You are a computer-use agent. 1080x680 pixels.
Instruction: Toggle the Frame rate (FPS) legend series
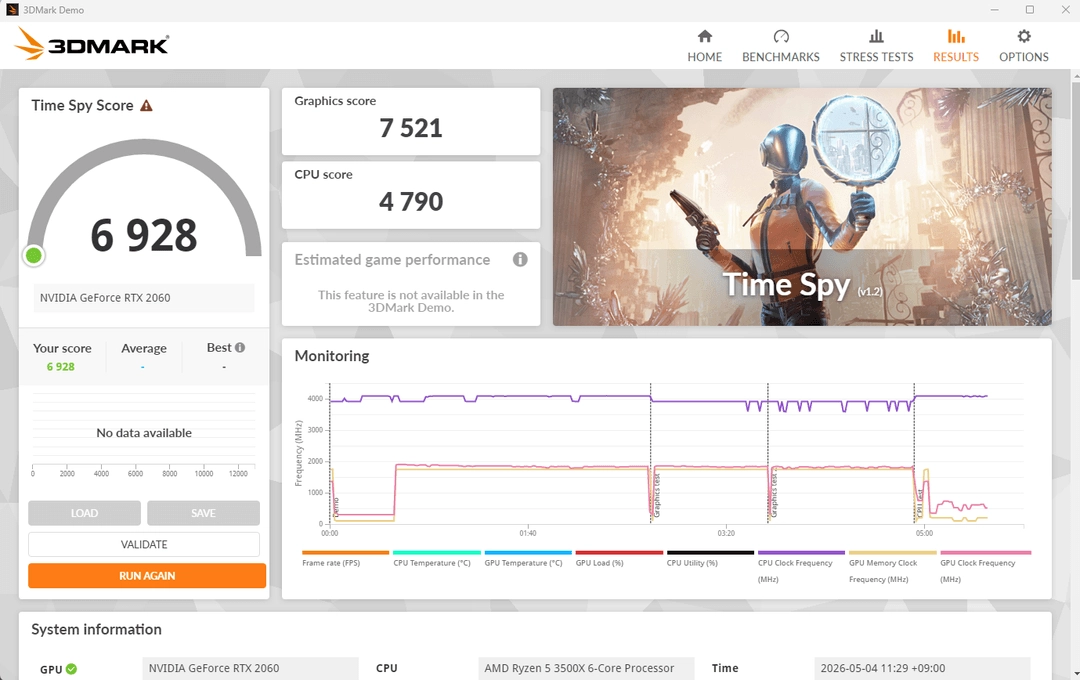pos(345,559)
